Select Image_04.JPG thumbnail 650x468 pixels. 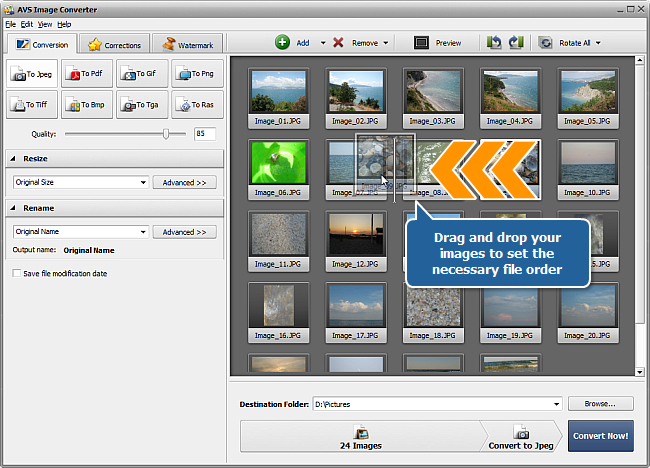tap(510, 98)
